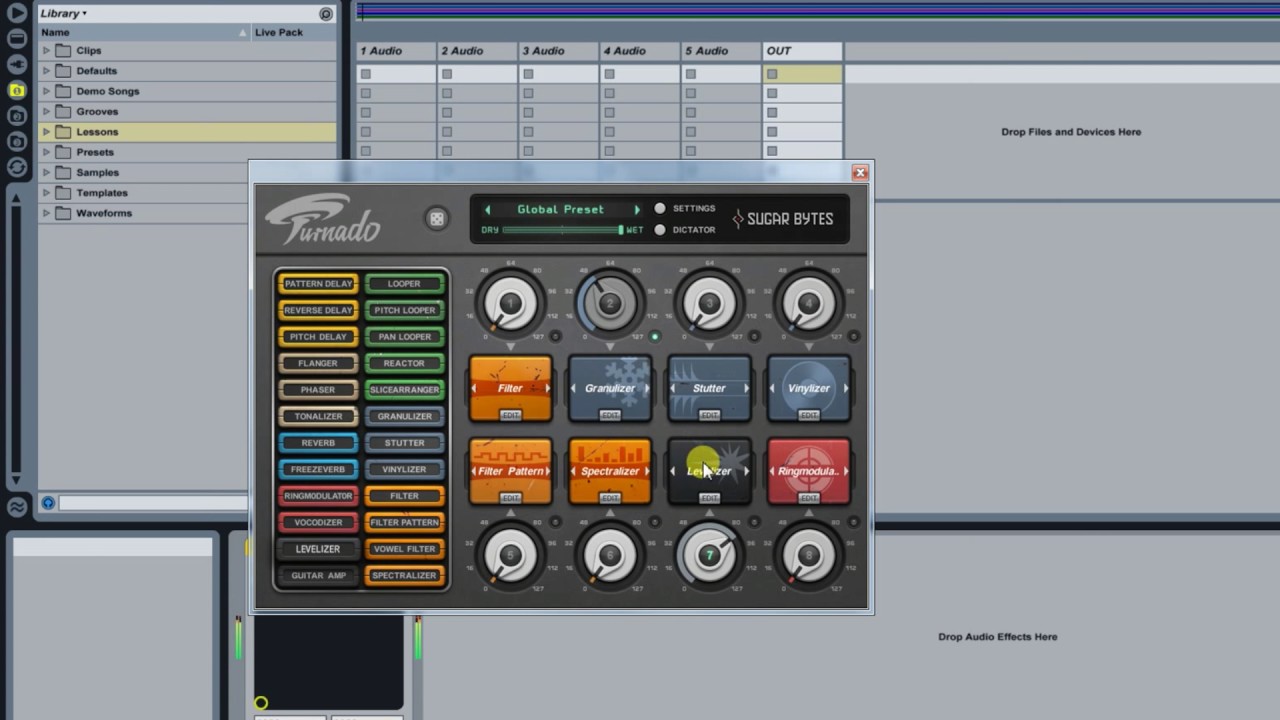Click Turnado knob 7
Viewport: 1280px width, 720px height.
coord(709,555)
